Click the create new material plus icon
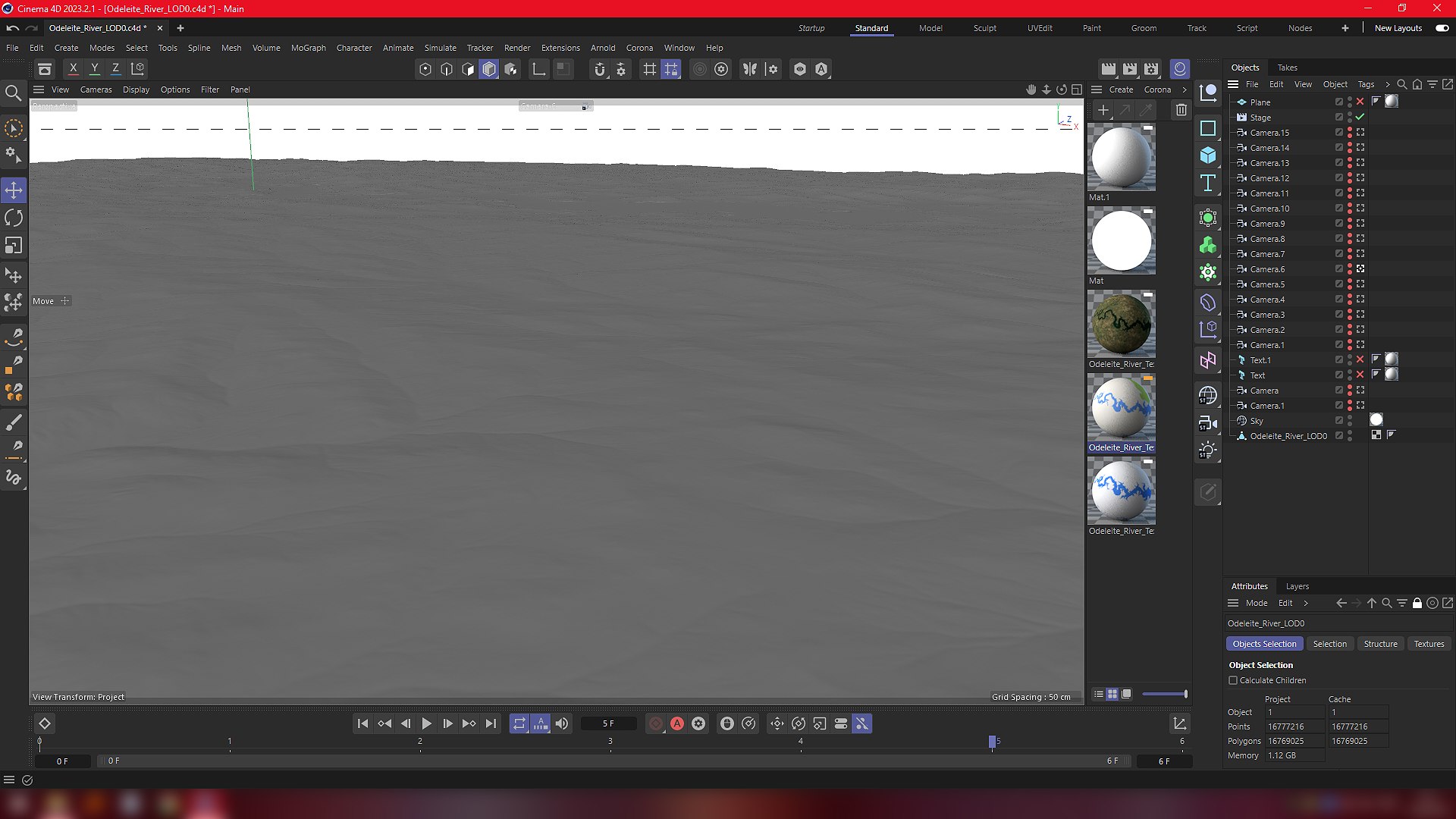This screenshot has height=819, width=1456. point(1103,110)
